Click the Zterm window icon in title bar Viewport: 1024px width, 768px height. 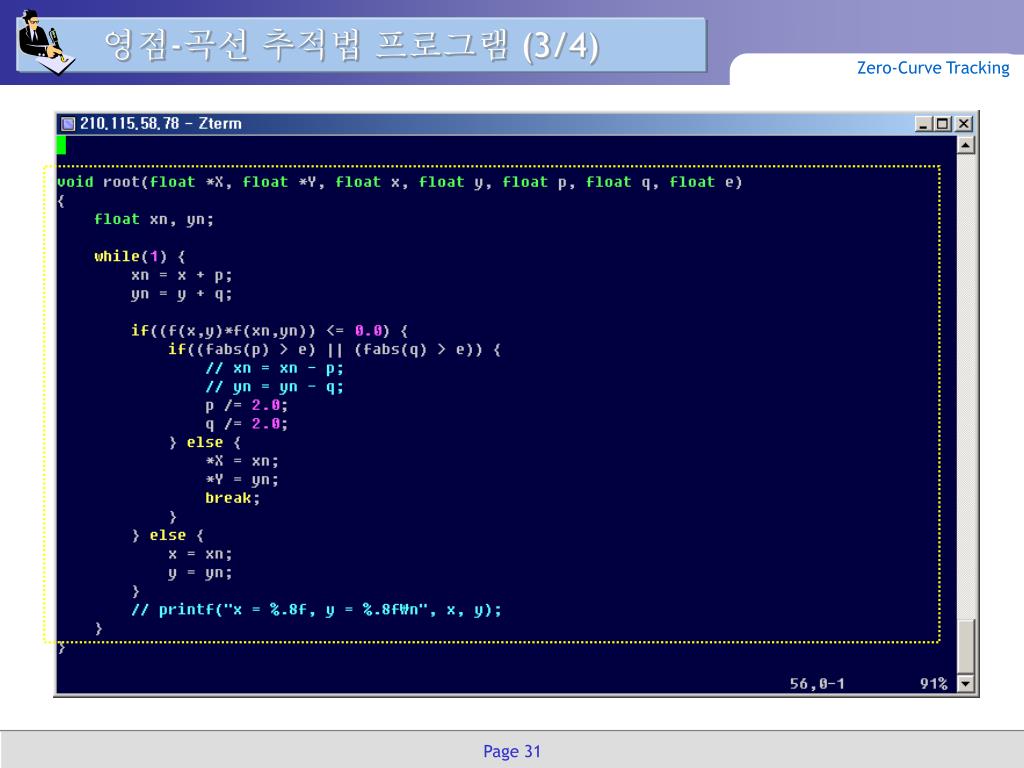click(68, 124)
